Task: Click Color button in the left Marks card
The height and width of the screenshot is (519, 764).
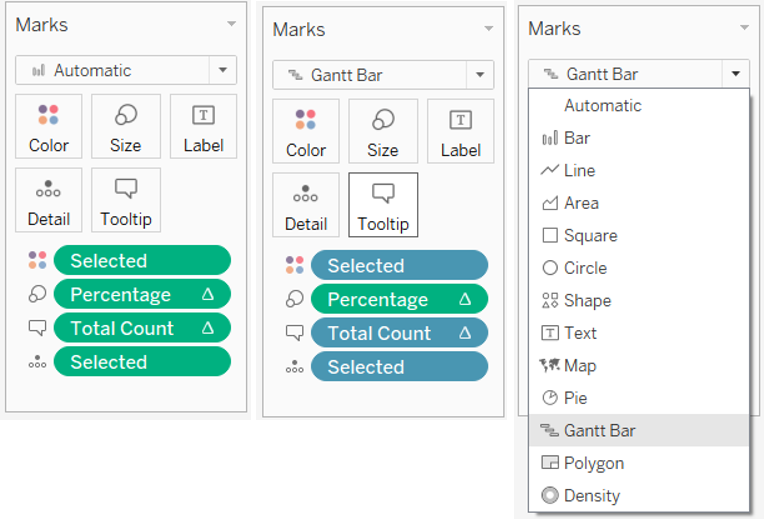Action: point(49,127)
